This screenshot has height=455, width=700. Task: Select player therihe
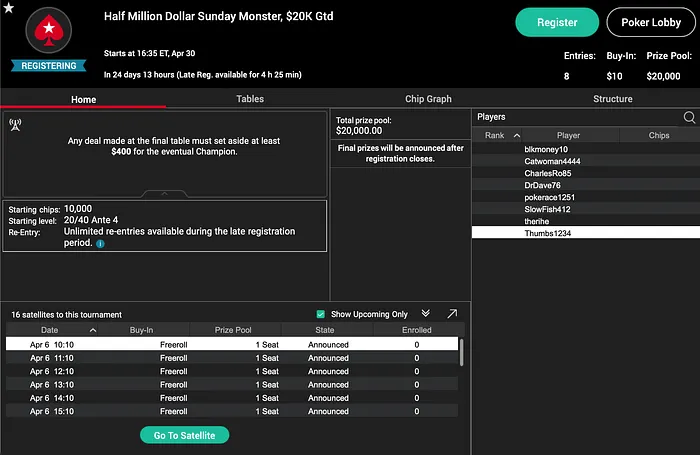(x=586, y=221)
